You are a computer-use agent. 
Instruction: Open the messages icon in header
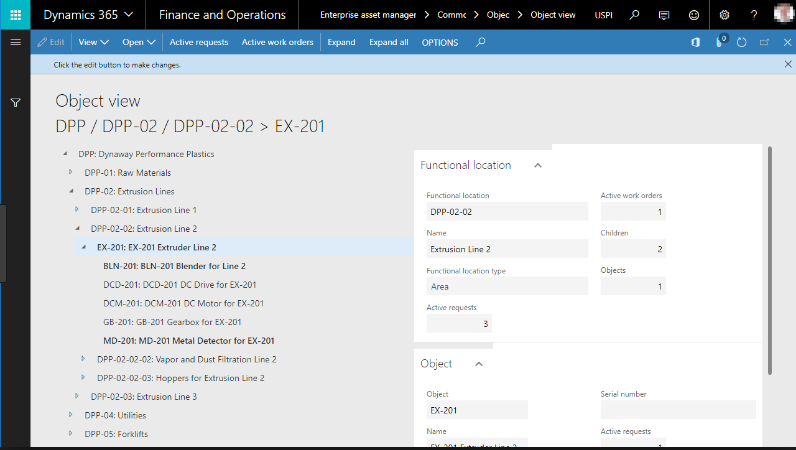point(664,15)
